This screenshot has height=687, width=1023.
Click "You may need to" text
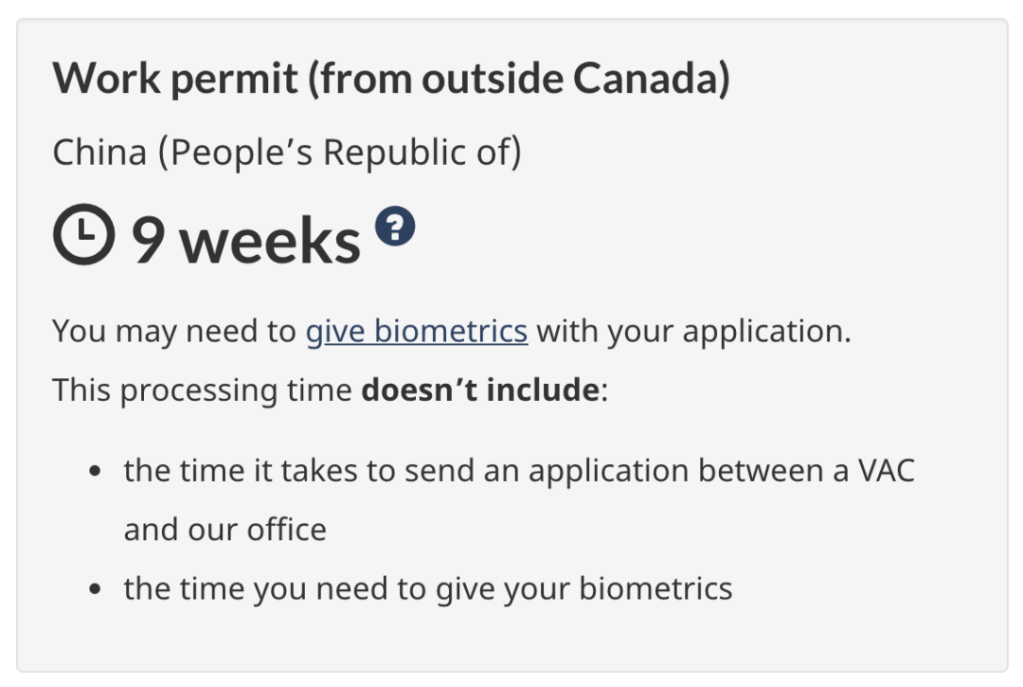tap(174, 331)
